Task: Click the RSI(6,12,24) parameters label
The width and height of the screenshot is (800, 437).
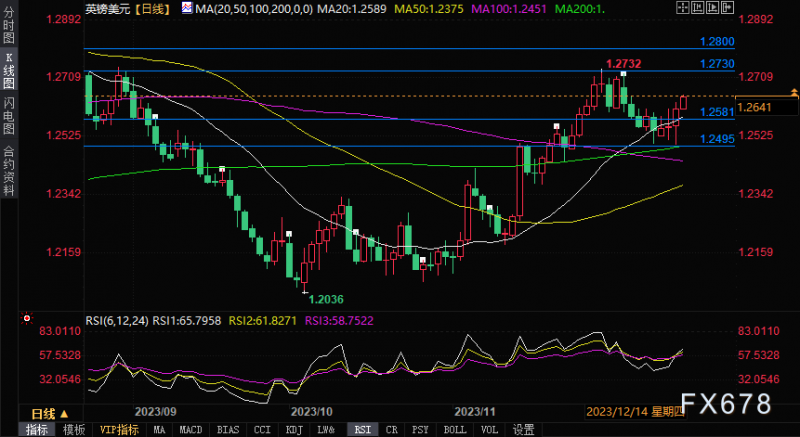Action: (x=117, y=321)
